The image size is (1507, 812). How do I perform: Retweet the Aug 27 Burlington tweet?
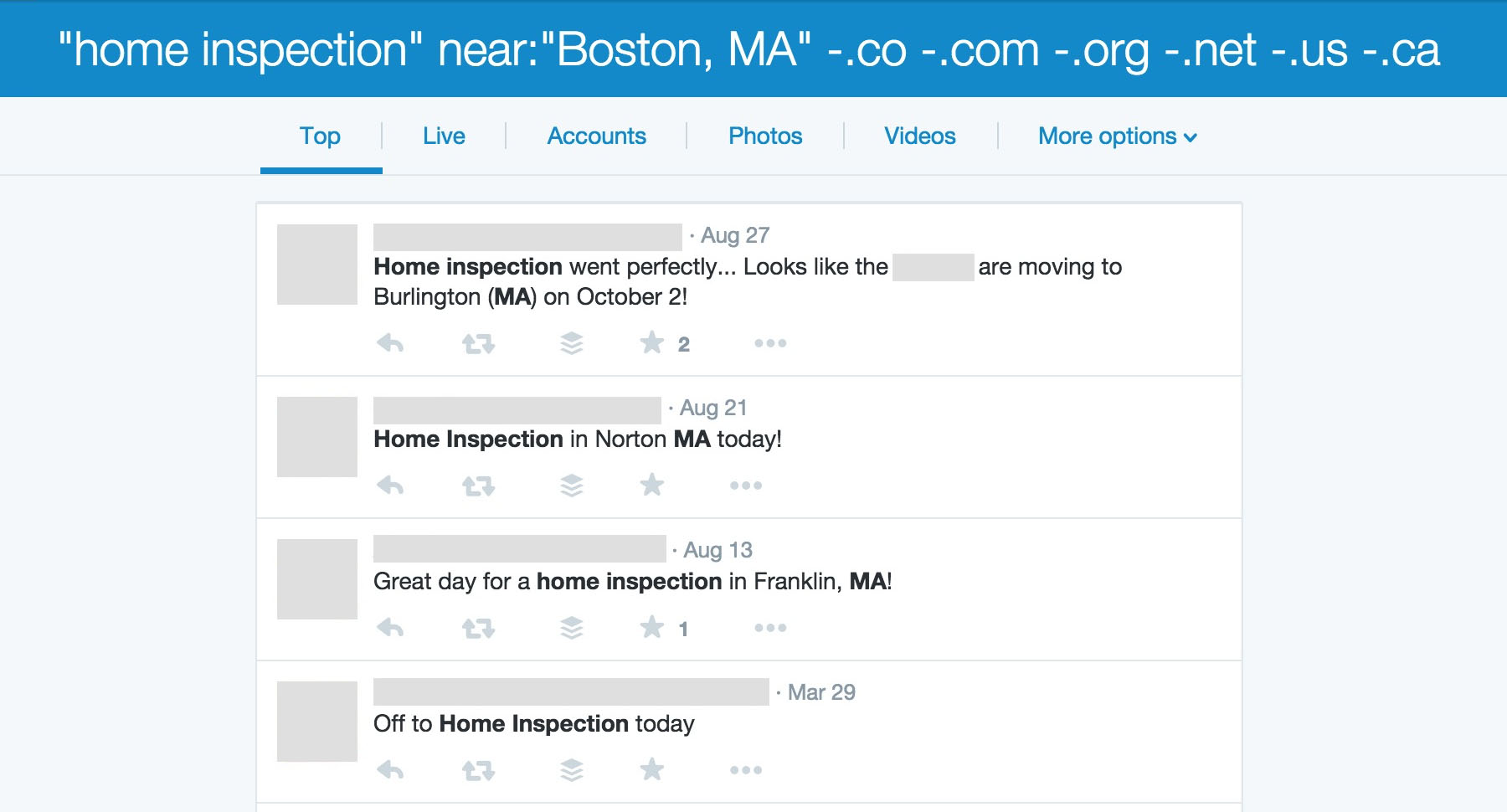click(x=478, y=342)
